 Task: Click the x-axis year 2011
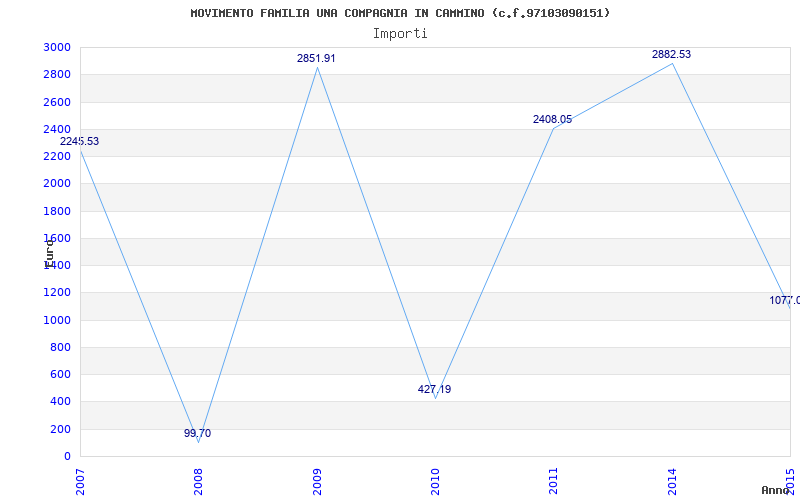554,482
